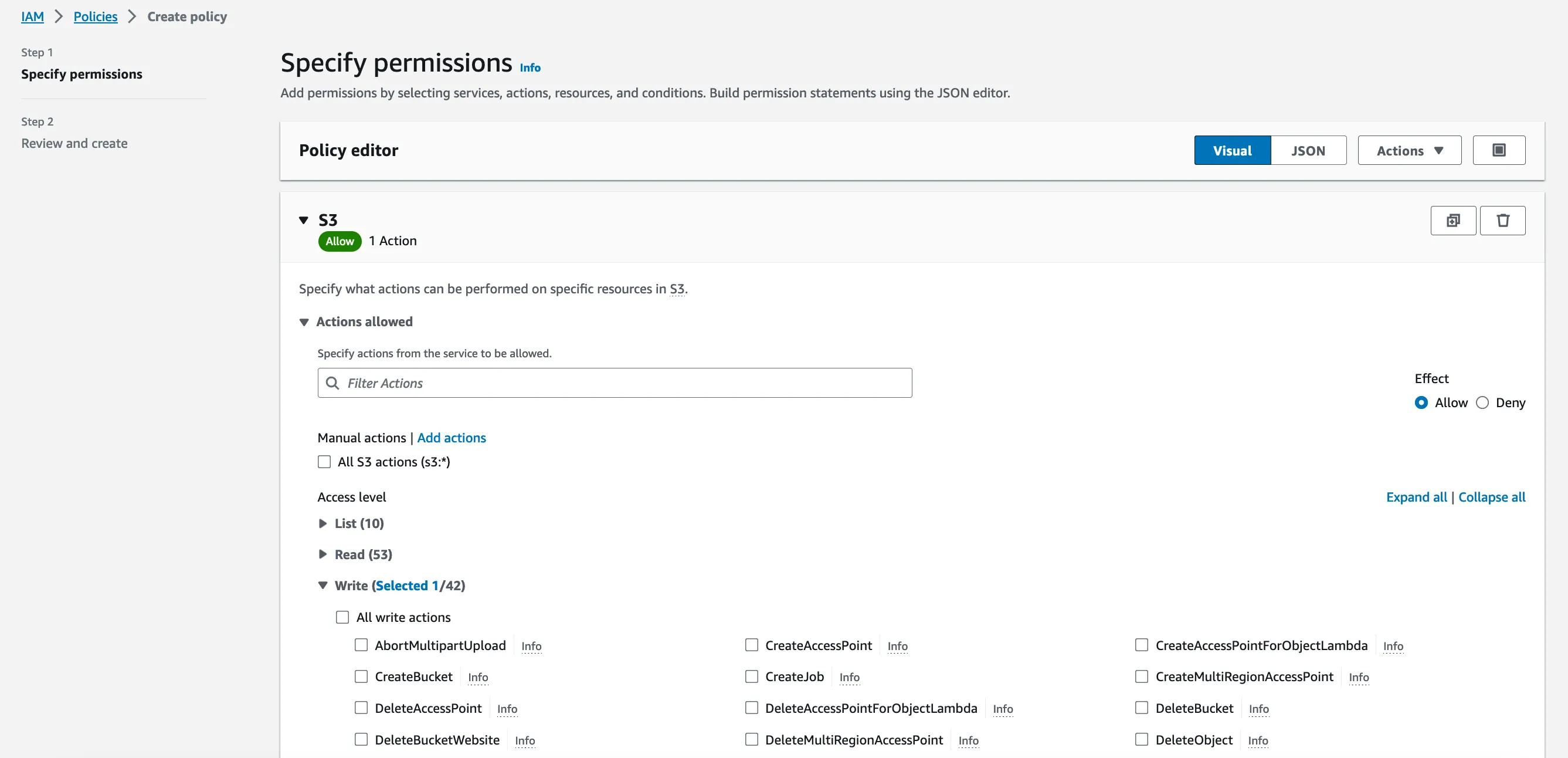1568x758 pixels.
Task: Open Info for AbortMultipartUpload
Action: (x=531, y=646)
